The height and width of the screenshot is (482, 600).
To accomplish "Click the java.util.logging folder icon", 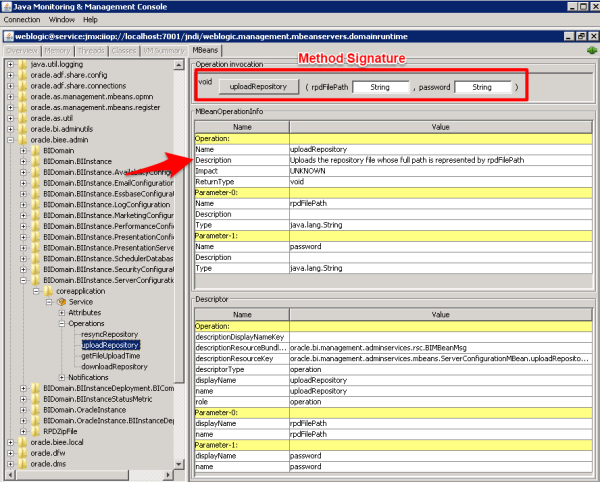I will point(22,64).
